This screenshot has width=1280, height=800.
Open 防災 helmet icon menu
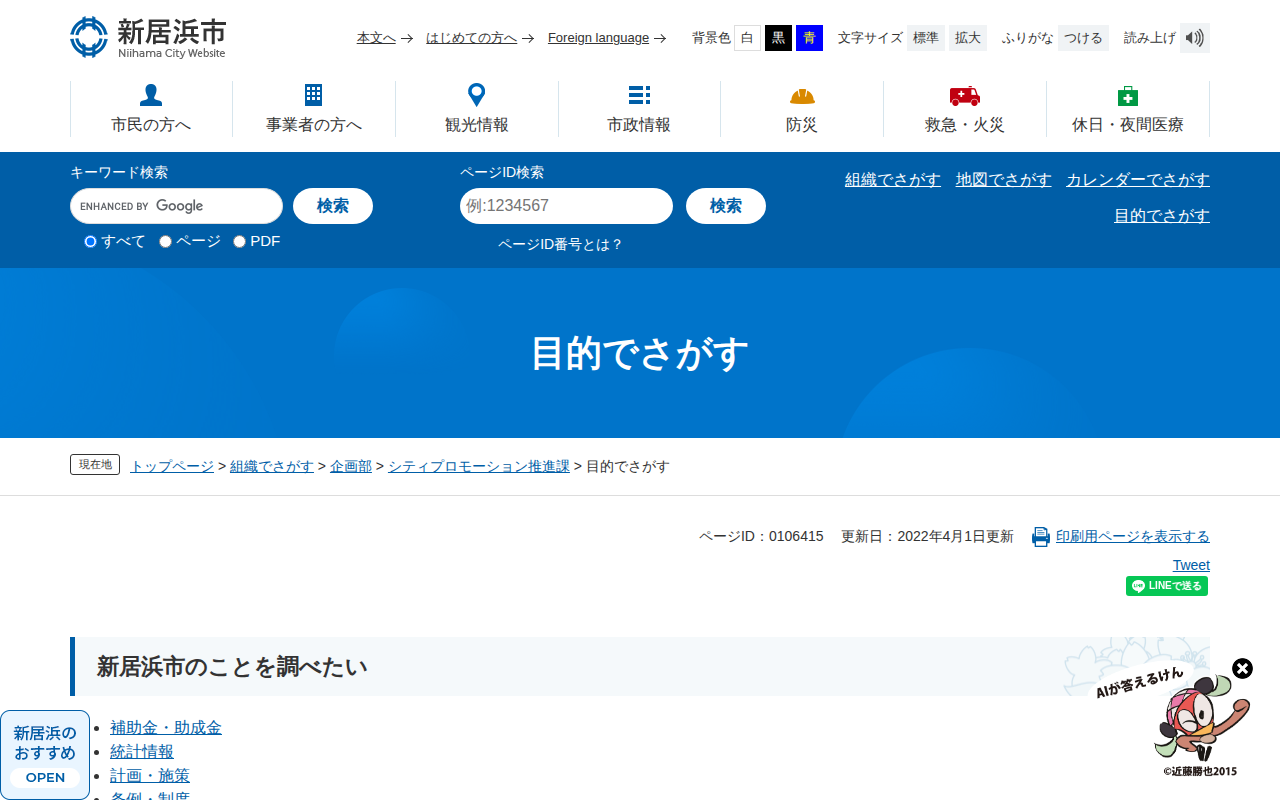[x=802, y=109]
